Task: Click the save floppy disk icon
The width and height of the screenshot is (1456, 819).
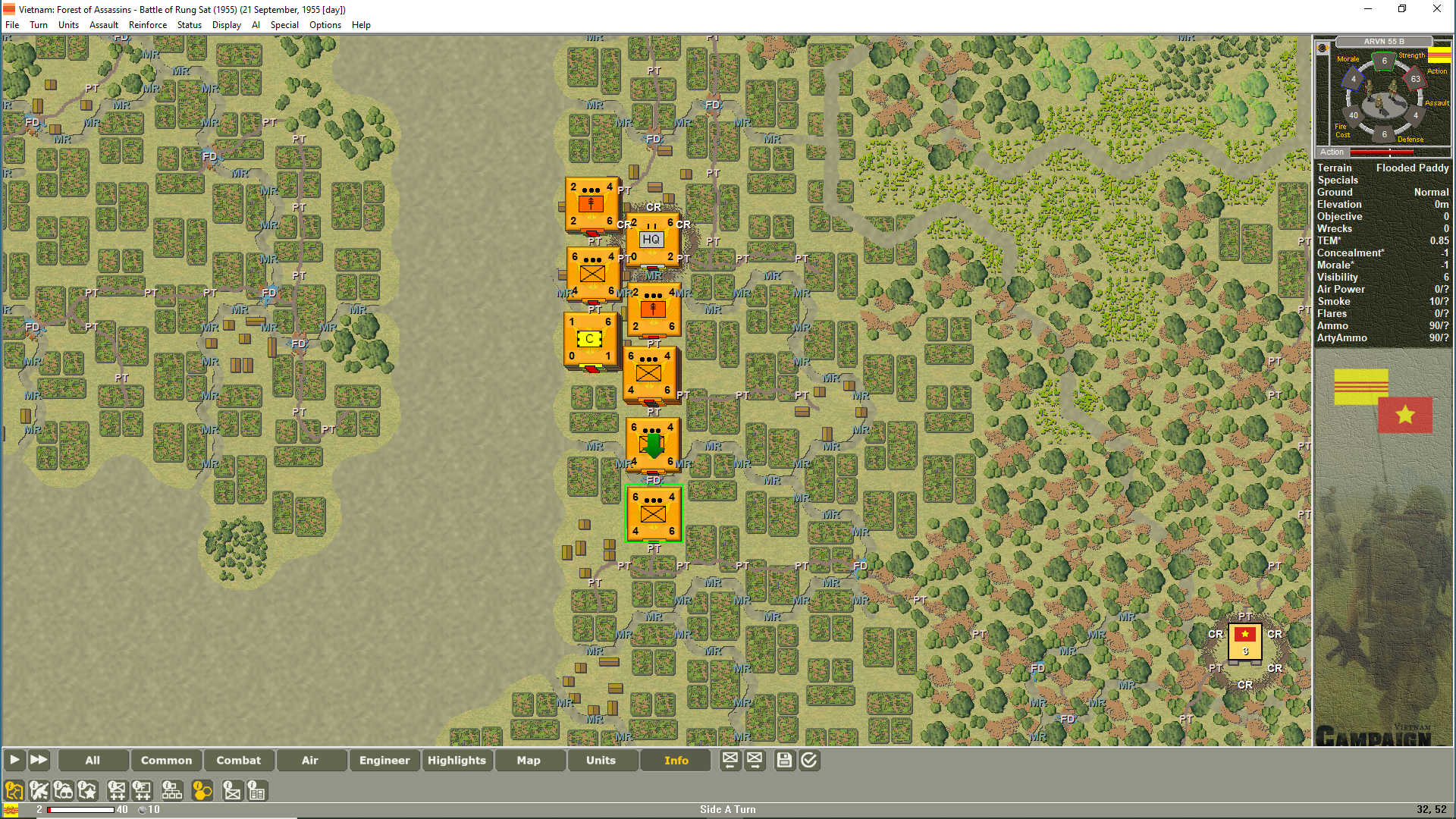Action: pyautogui.click(x=784, y=760)
